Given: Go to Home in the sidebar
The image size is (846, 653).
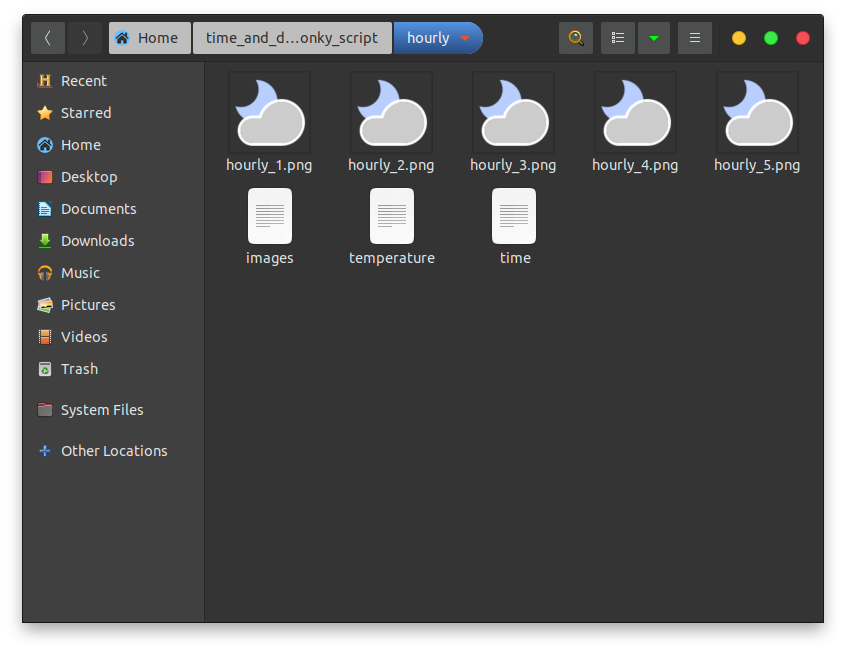Looking at the screenshot, I should 113,145.
